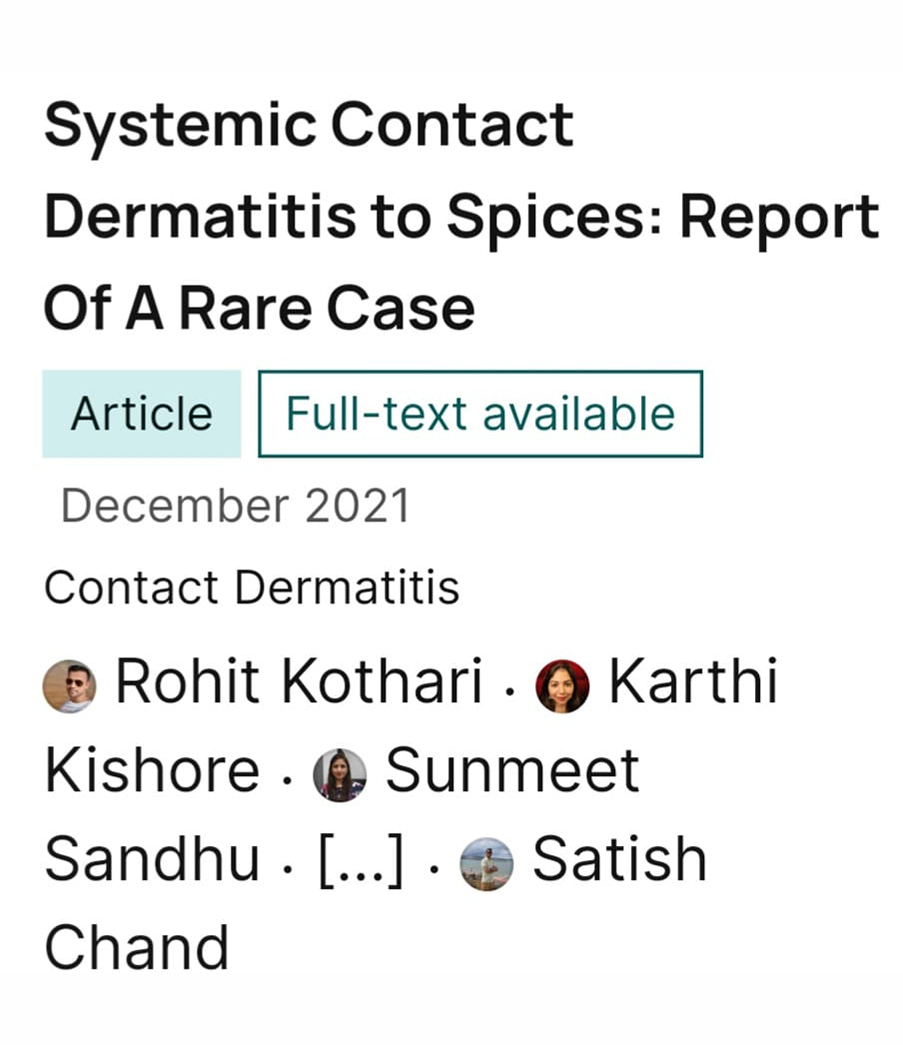
Task: Open the Full-text available badge
Action: point(480,414)
